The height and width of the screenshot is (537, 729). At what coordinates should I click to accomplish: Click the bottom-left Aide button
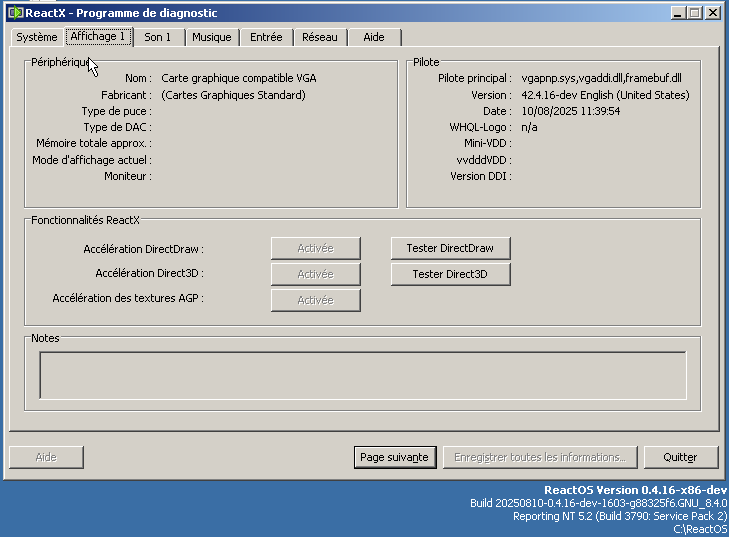coord(46,457)
